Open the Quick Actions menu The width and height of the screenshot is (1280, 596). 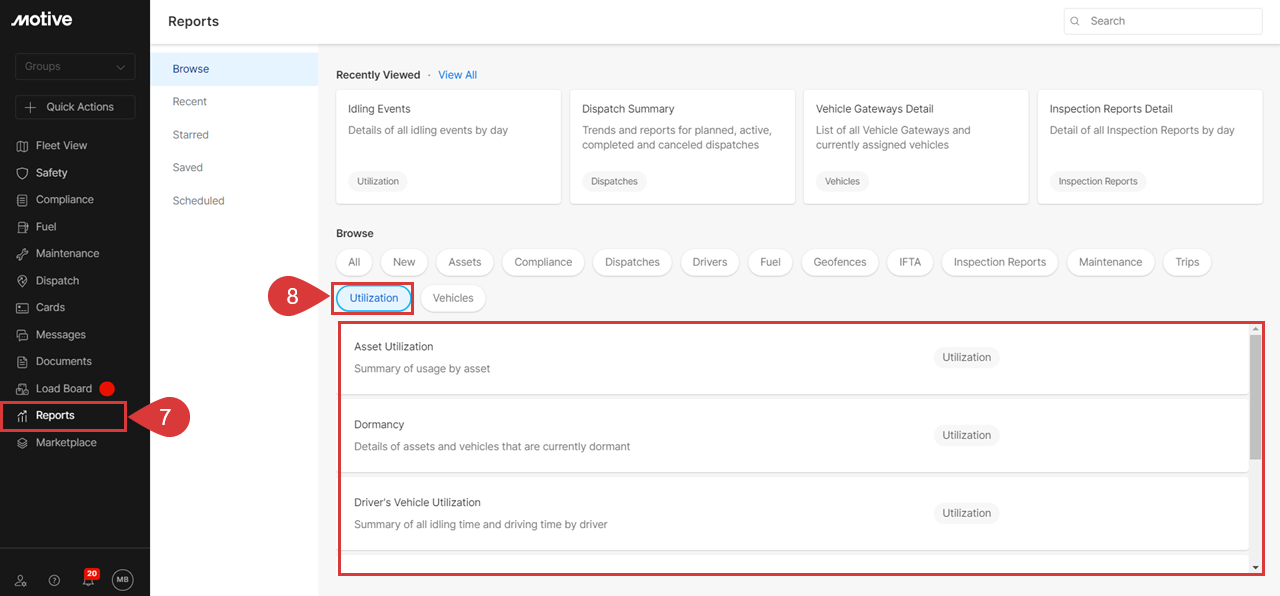click(75, 107)
